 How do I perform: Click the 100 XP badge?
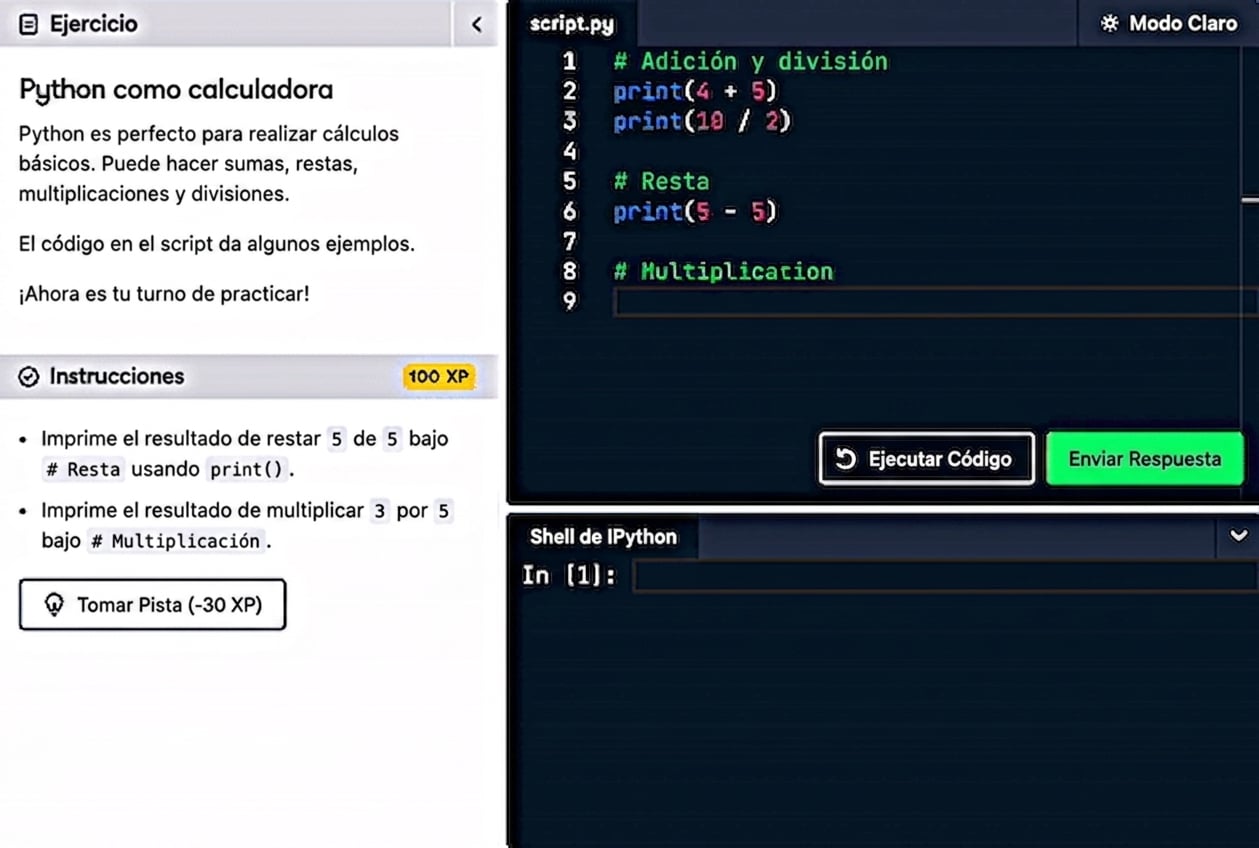coord(438,377)
